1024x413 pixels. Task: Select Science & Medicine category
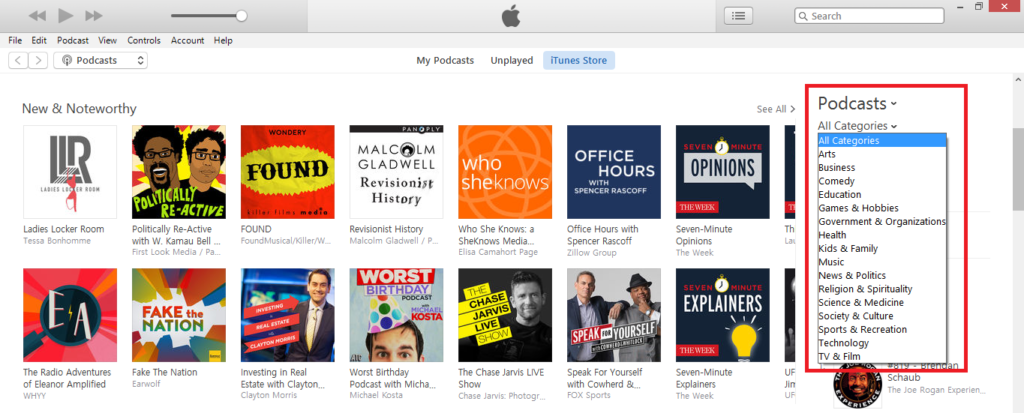(882, 303)
